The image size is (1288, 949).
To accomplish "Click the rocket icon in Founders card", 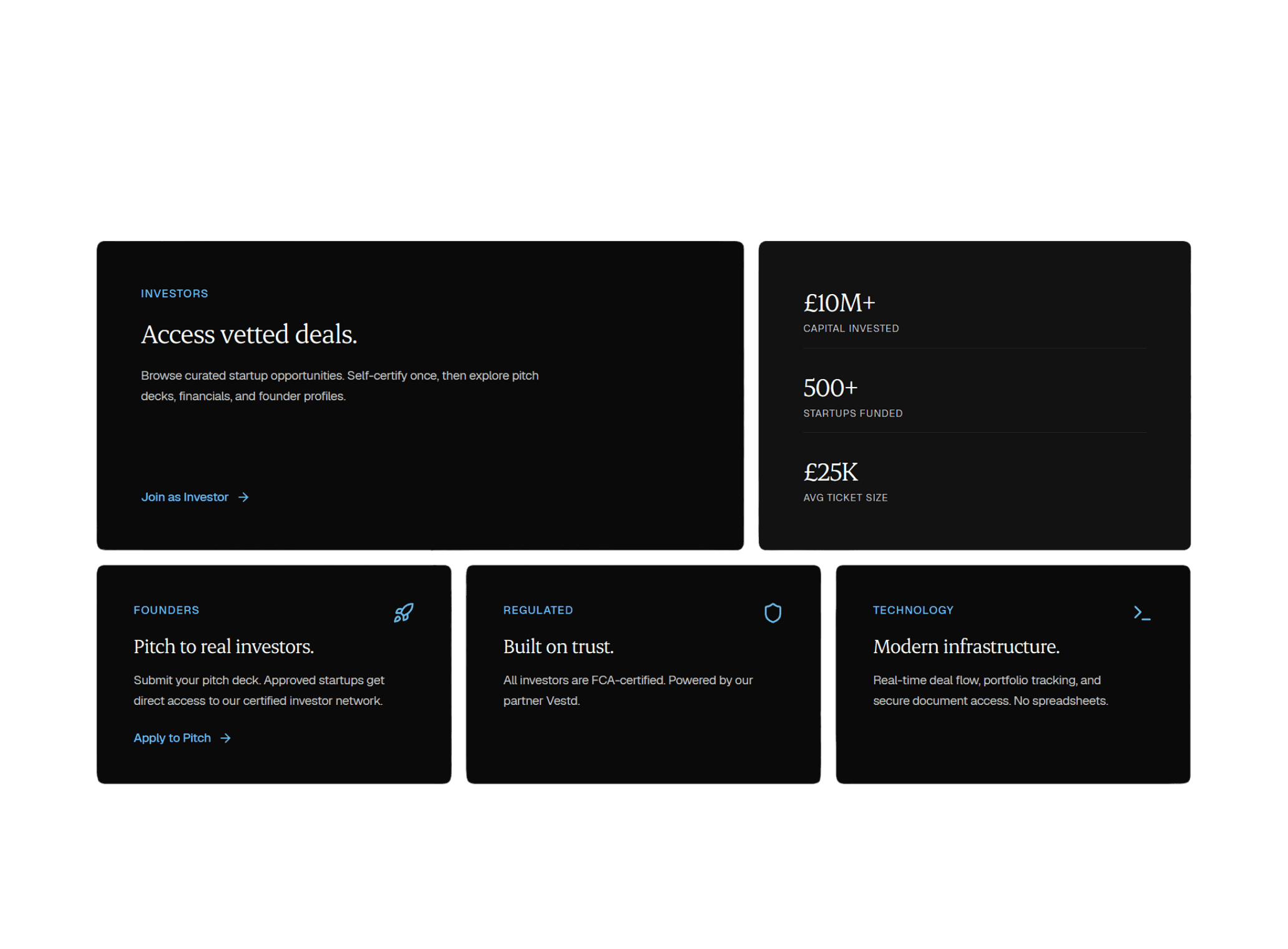I will tap(403, 612).
